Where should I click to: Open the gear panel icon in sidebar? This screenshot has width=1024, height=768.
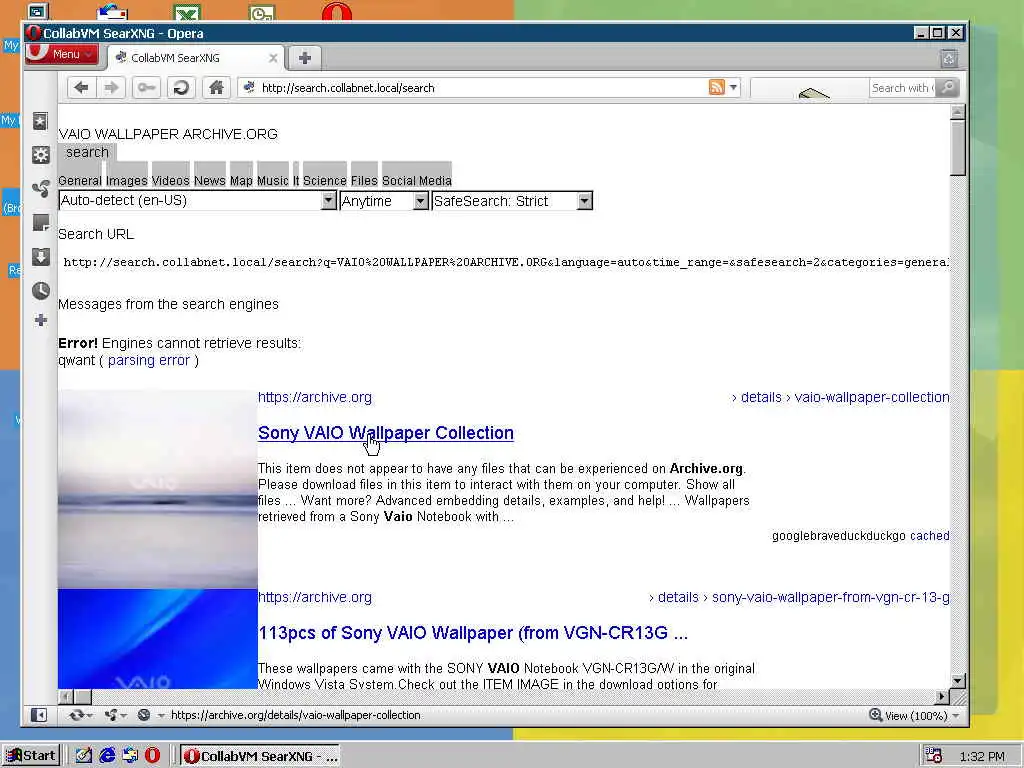click(x=40, y=155)
